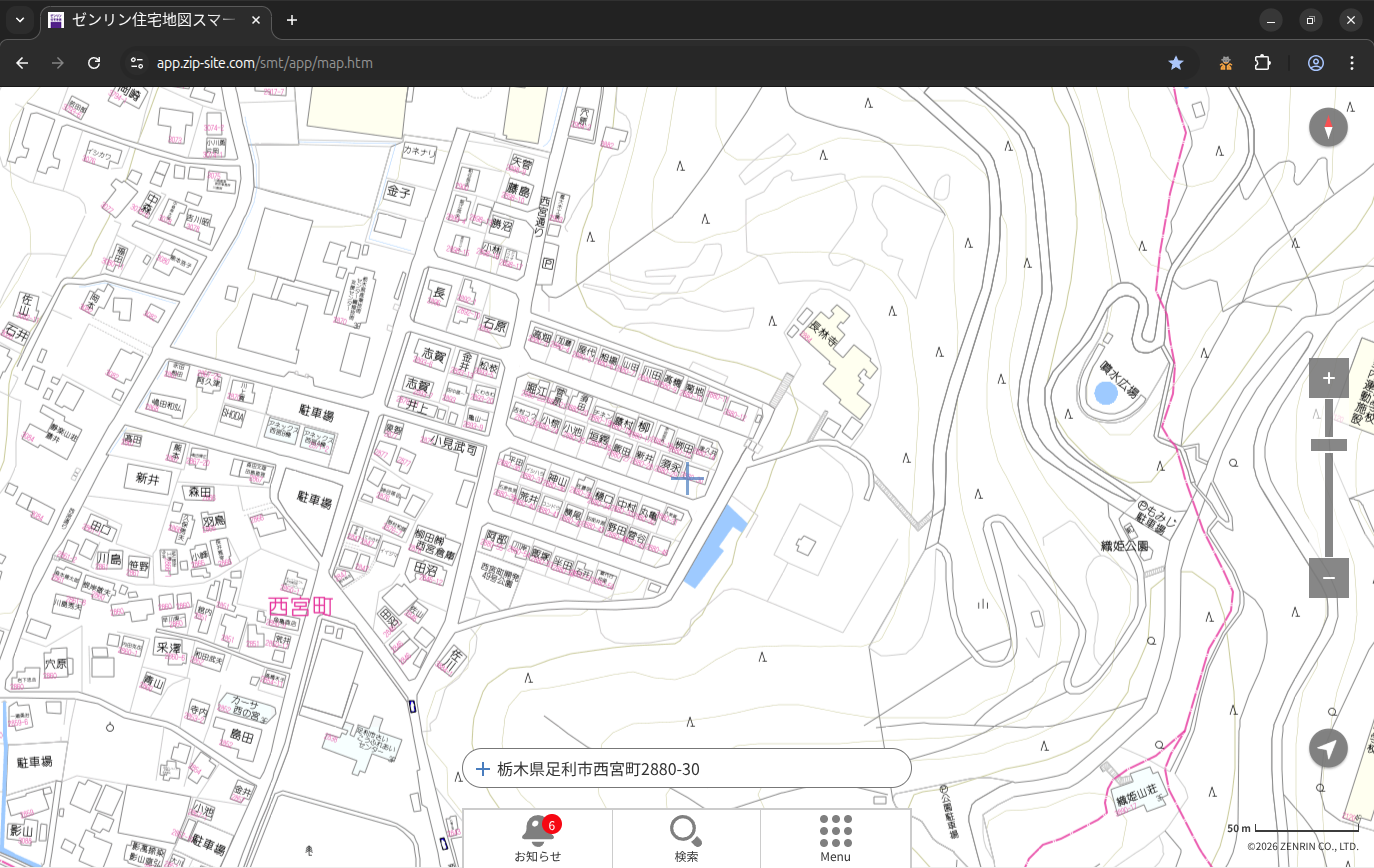This screenshot has width=1374, height=868.
Task: Click the zoom level slider handle
Action: coord(1328,444)
